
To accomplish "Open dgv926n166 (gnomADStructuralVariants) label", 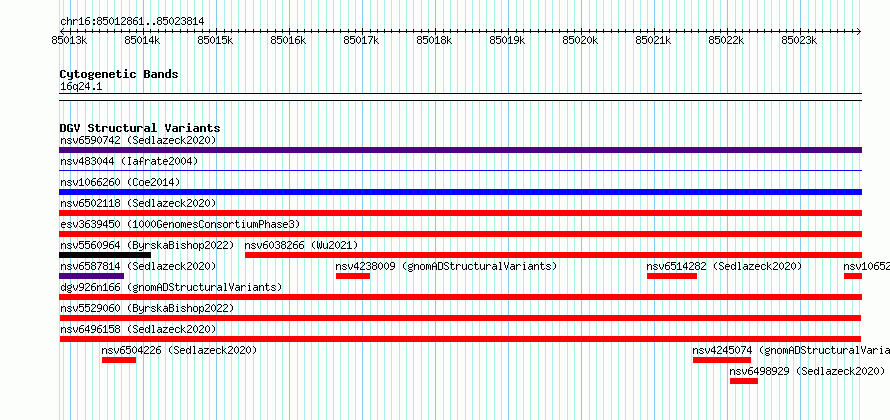I will coord(171,287).
